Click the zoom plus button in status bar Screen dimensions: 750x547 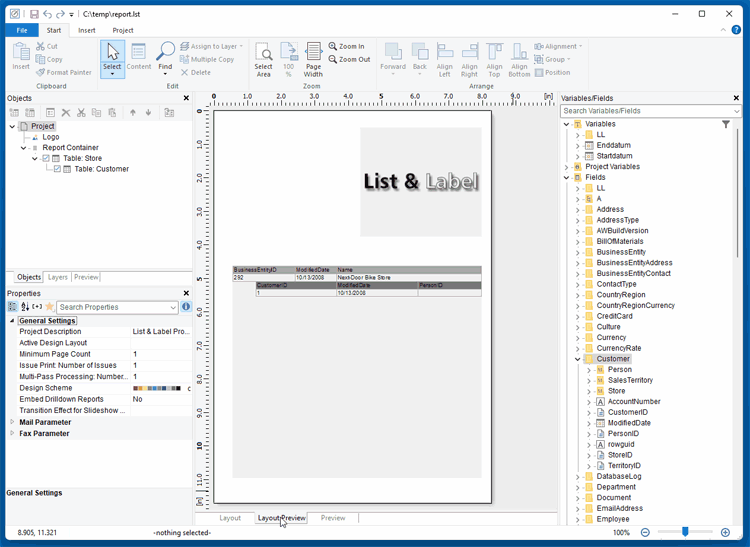(726, 532)
